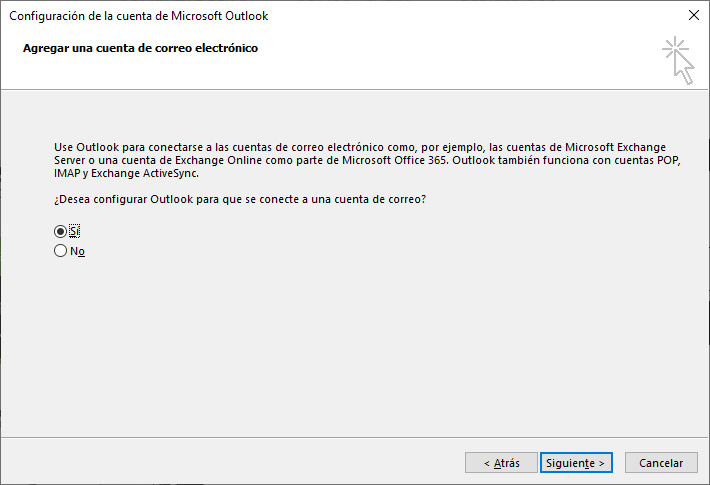Cancel the account setup with Cancelar
This screenshot has width=710, height=485.
coord(660,463)
